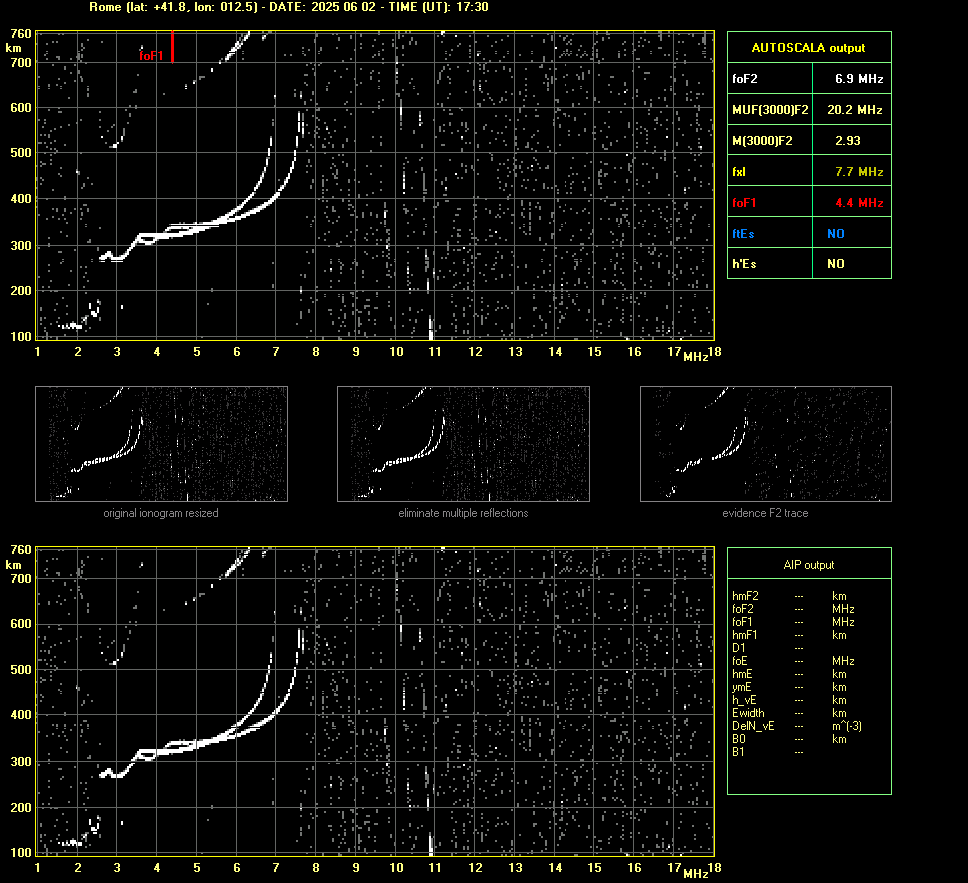The width and height of the screenshot is (968, 883).
Task: Click the 'MHz' axis label of bottom ionogram
Action: click(695, 873)
